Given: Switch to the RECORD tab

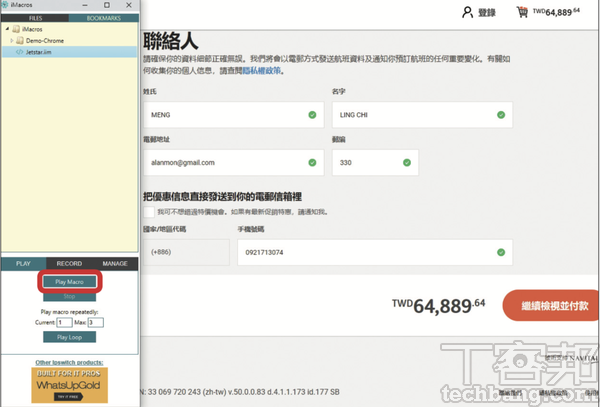Looking at the screenshot, I should point(69,264).
